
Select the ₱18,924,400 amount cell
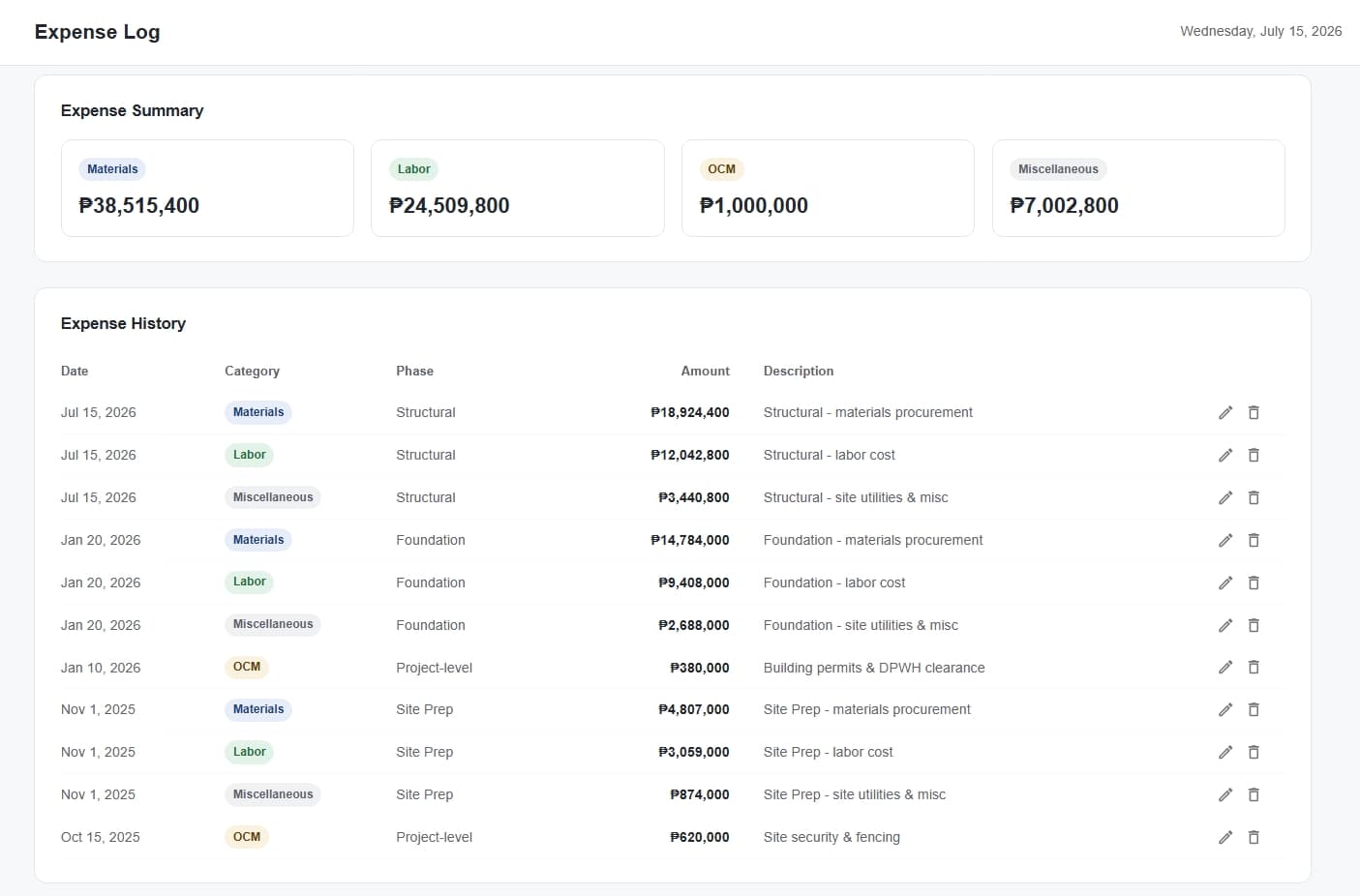690,412
